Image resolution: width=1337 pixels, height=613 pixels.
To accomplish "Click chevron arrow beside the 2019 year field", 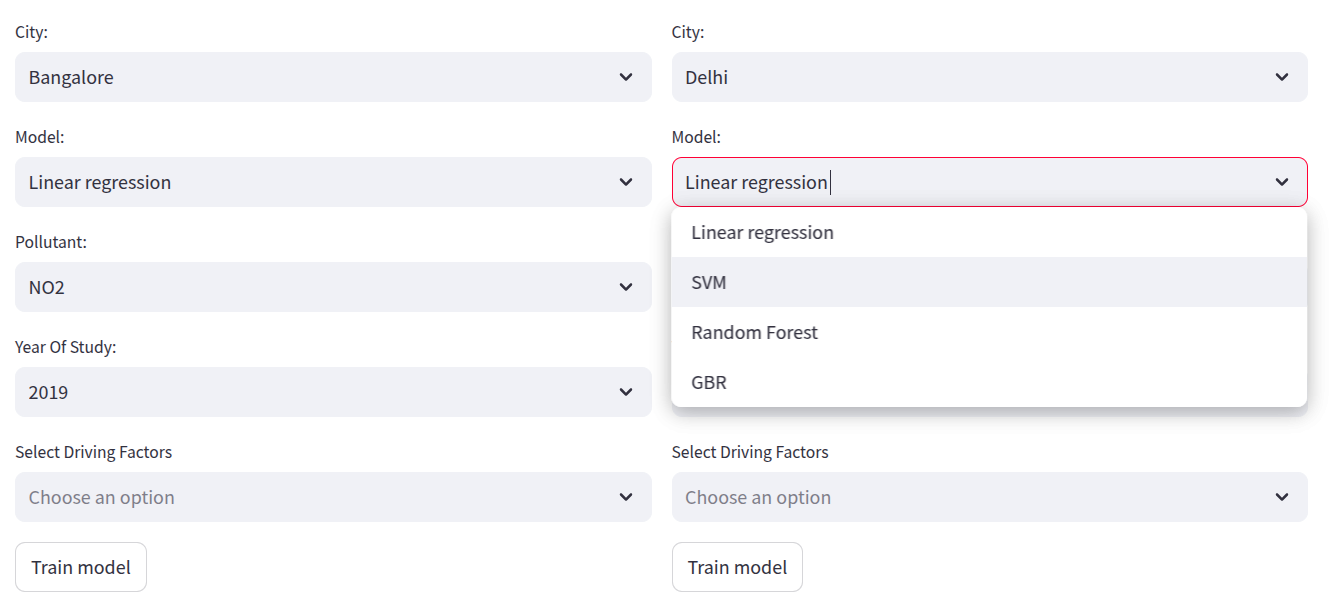I will tap(626, 392).
